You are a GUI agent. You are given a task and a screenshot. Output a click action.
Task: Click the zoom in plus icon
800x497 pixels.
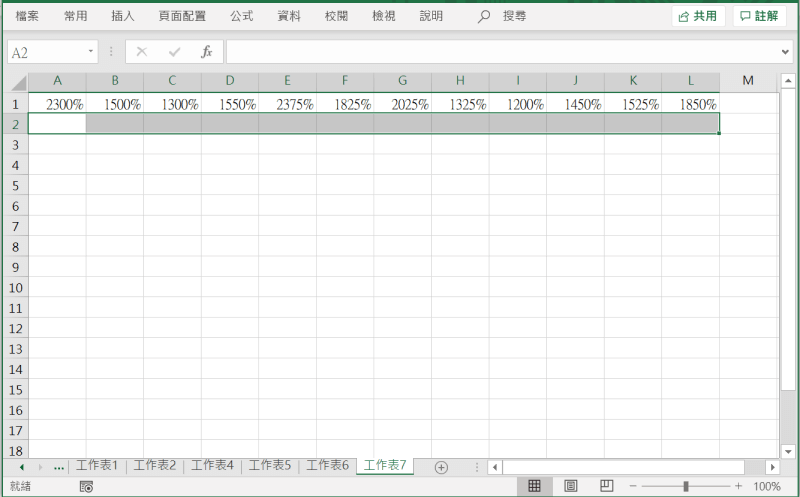pos(738,486)
